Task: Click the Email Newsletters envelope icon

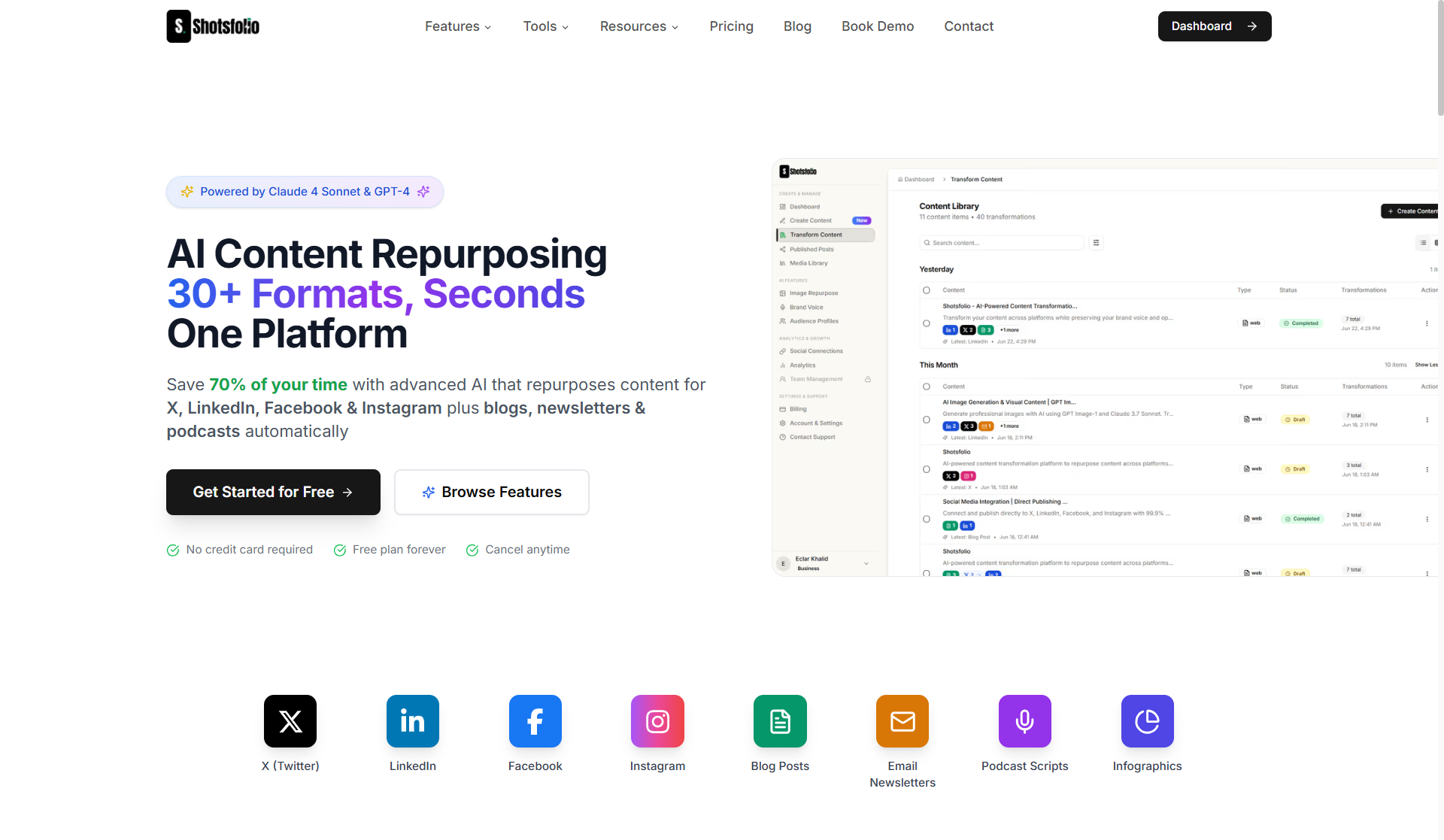Action: tap(902, 720)
